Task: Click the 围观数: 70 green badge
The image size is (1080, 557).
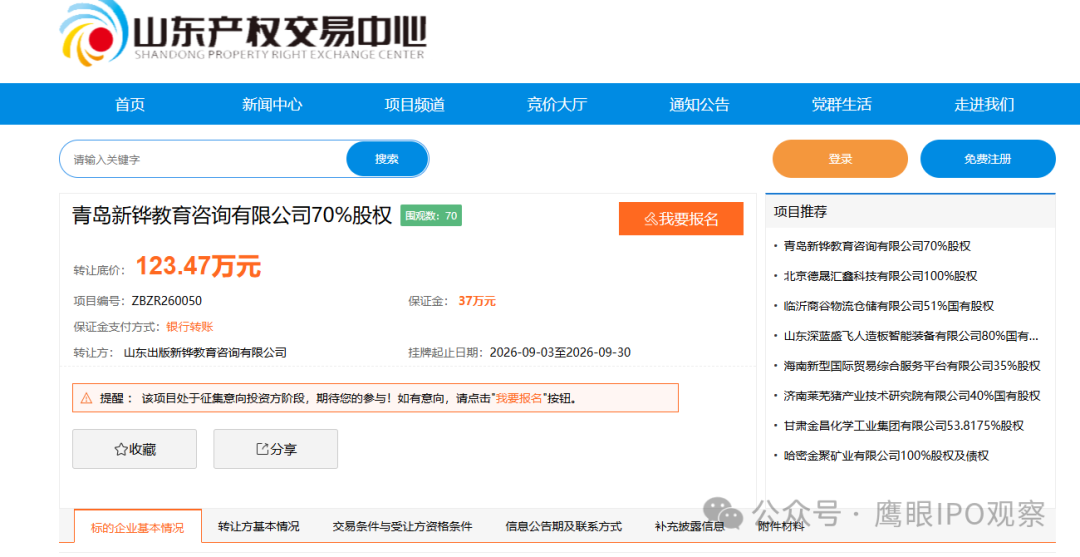Action: pyautogui.click(x=431, y=216)
